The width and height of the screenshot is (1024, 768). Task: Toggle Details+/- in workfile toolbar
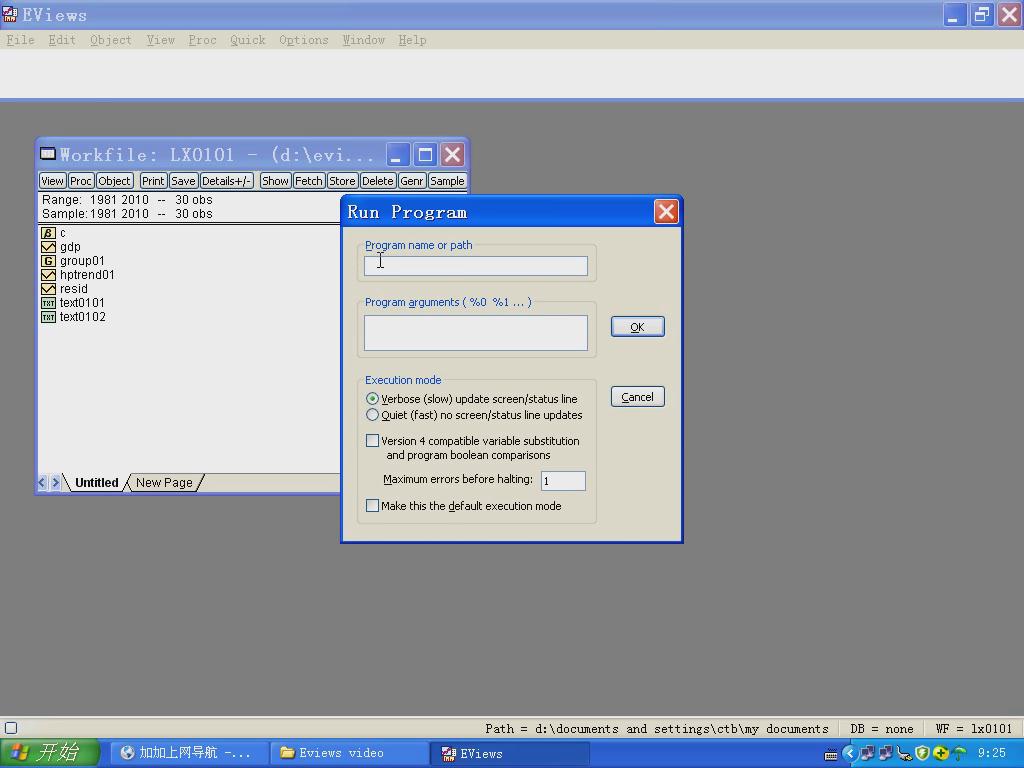click(x=226, y=181)
